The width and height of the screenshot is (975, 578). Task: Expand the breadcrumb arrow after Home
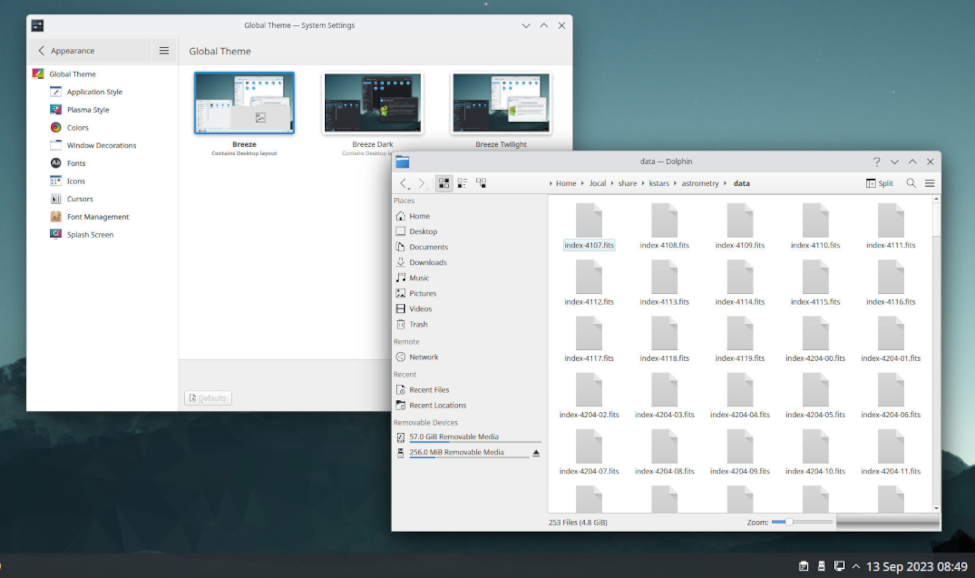[x=583, y=183]
